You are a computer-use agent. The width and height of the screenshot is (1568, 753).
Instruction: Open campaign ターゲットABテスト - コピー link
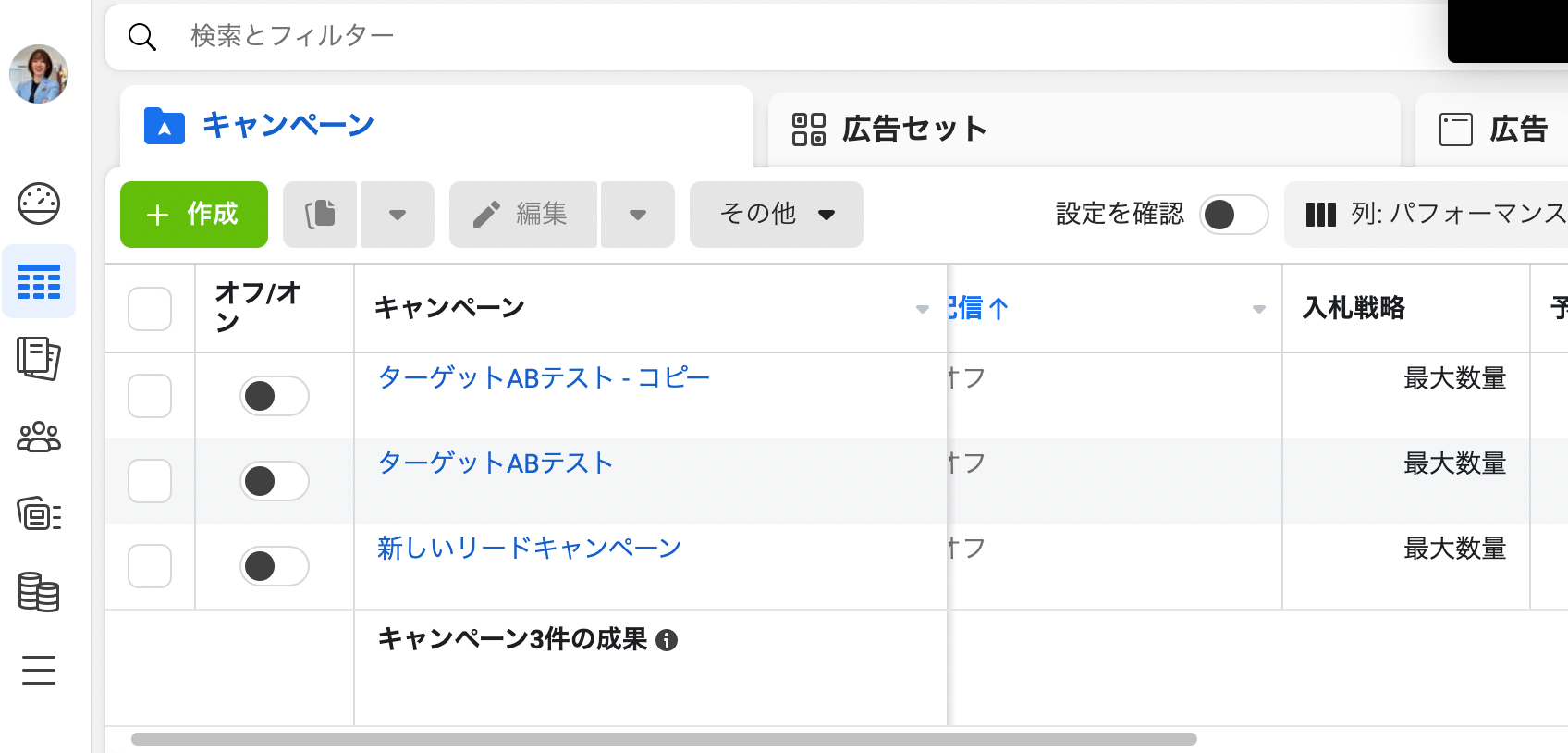tap(544, 378)
